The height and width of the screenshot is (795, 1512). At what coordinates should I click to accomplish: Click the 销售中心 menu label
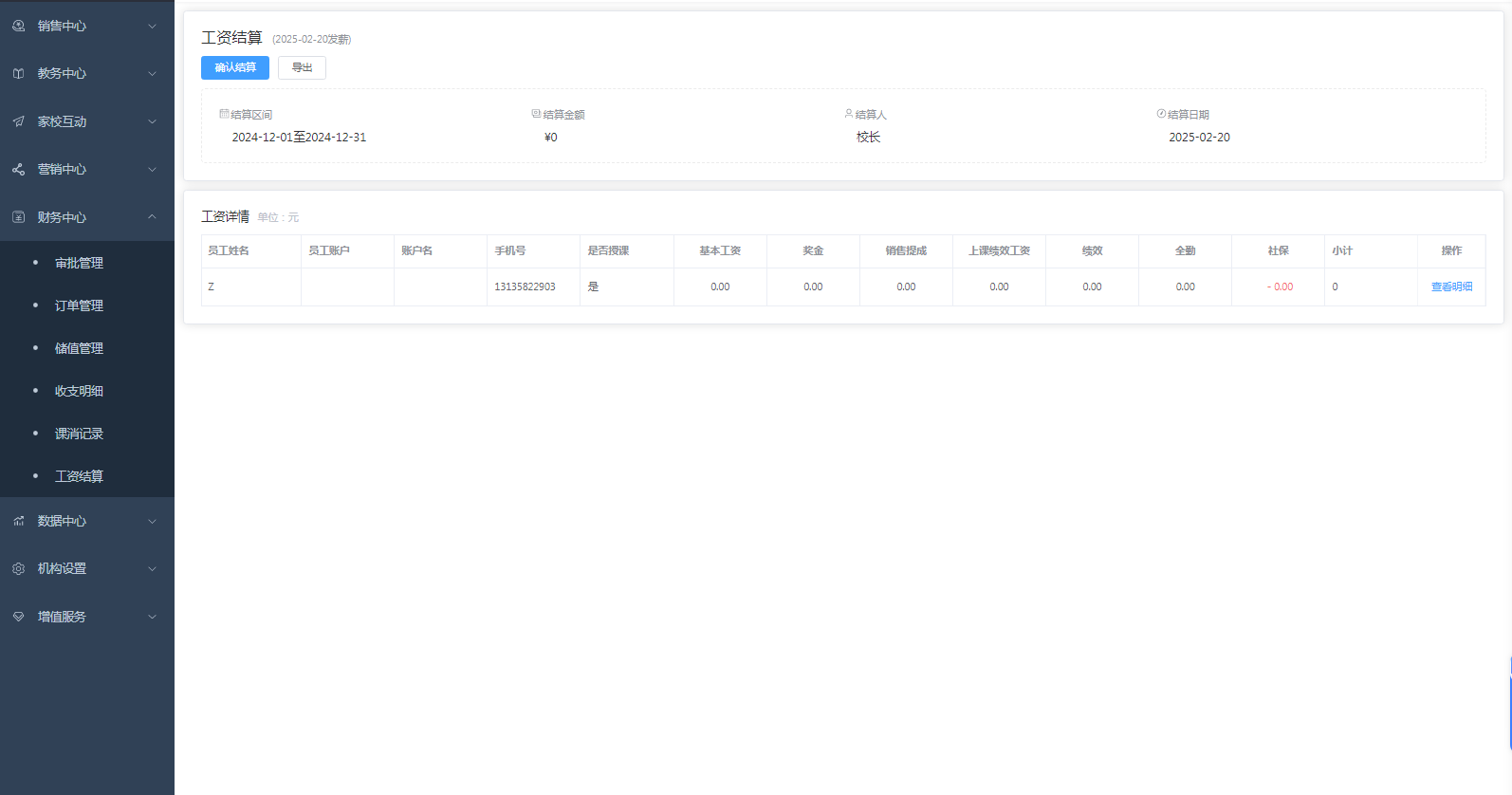tap(62, 27)
